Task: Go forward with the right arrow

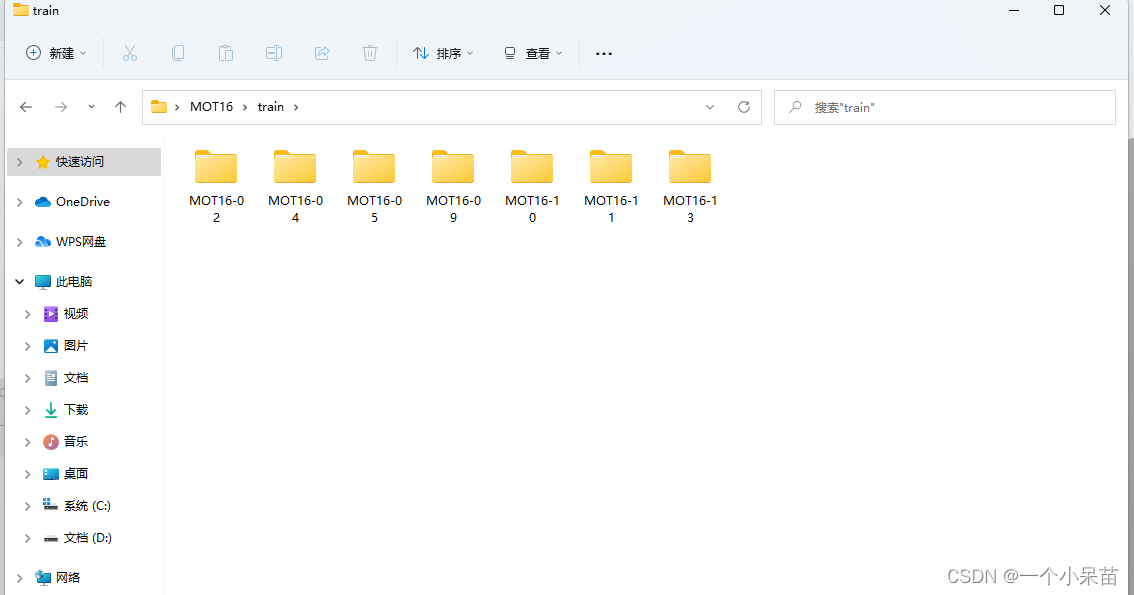Action: pyautogui.click(x=61, y=107)
